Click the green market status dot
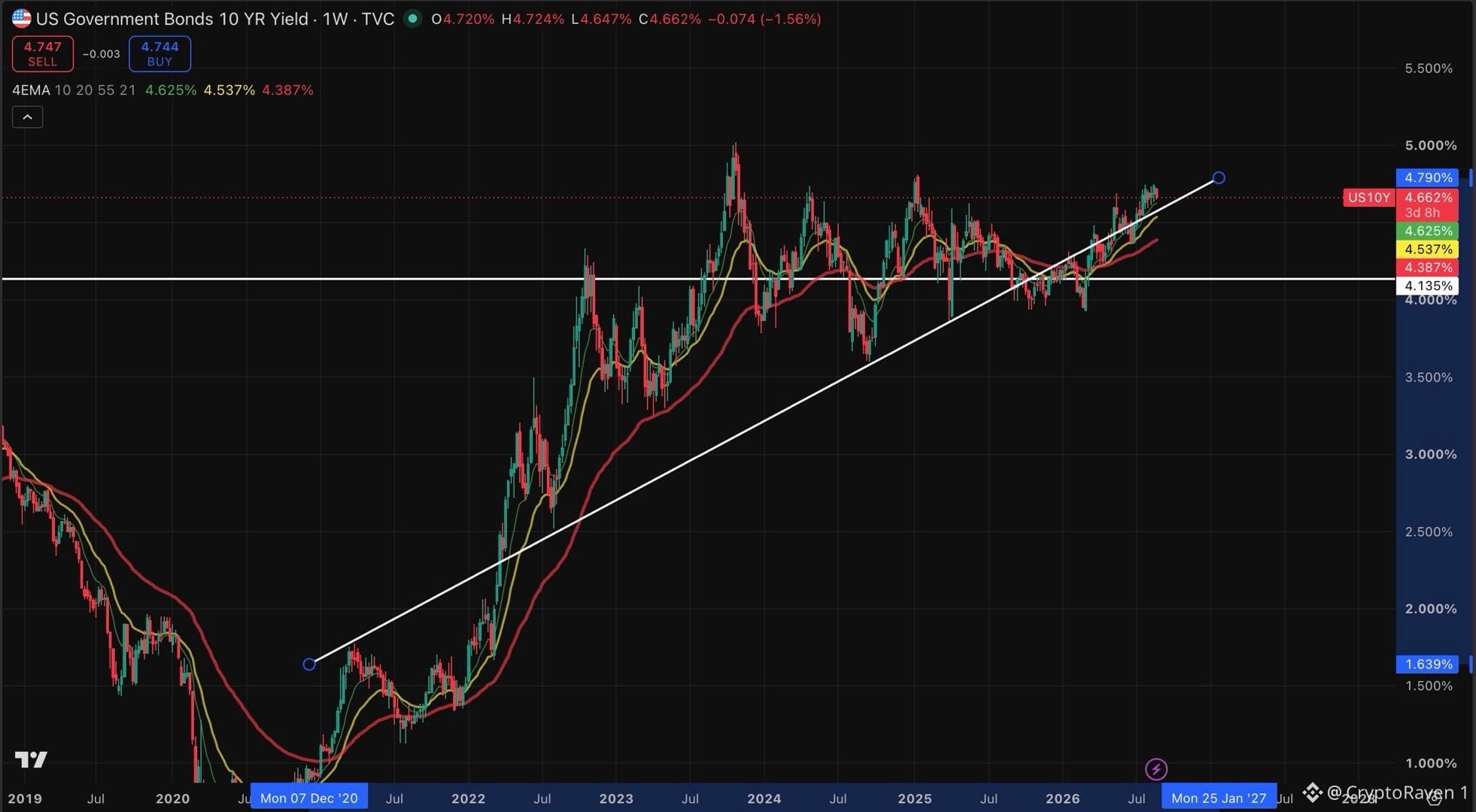The height and width of the screenshot is (812, 1476). [412, 19]
